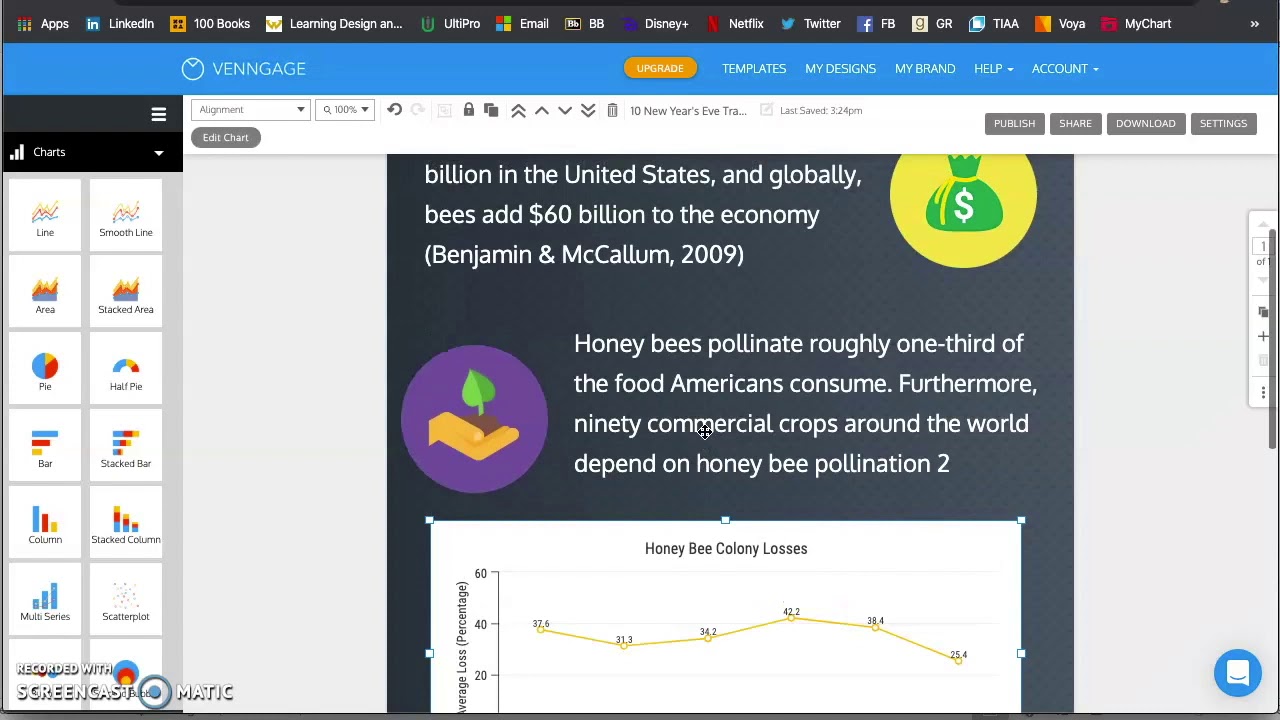Lock the selected chart
Viewport: 1280px width, 720px height.
tap(468, 110)
